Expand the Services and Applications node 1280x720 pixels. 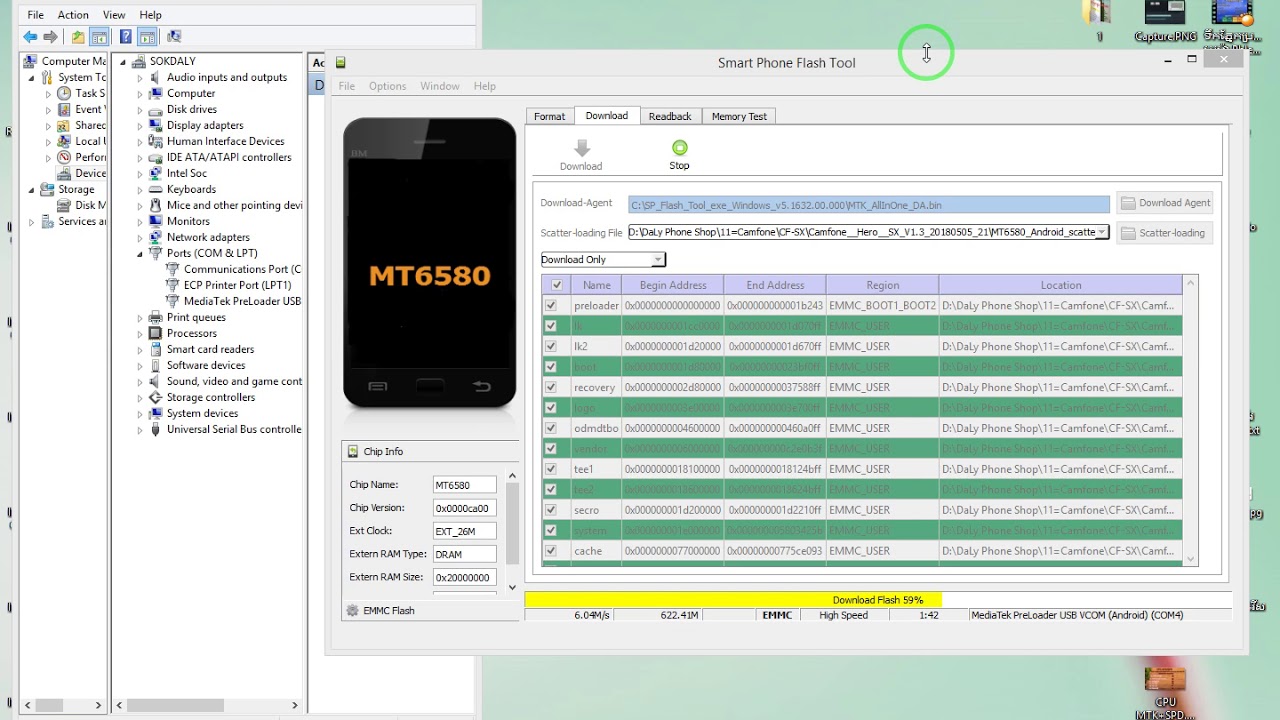click(x=32, y=221)
